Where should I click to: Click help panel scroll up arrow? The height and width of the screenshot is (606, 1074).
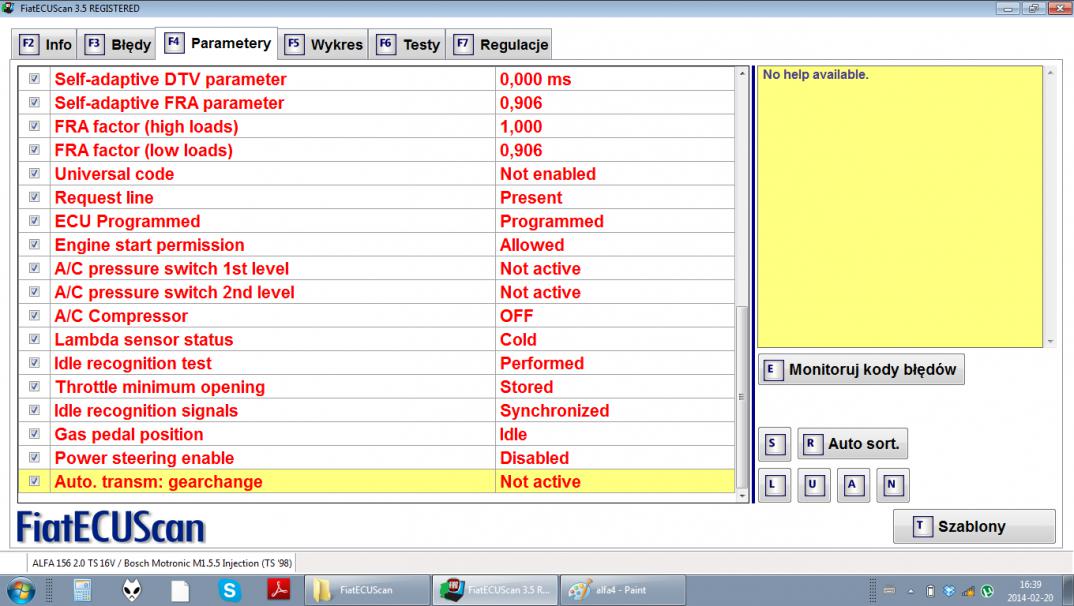1050,73
